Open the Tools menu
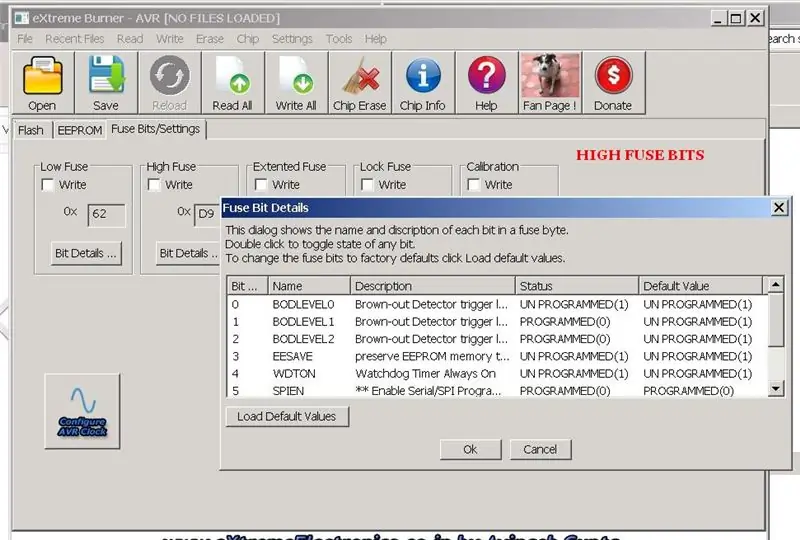This screenshot has width=800, height=540. [x=339, y=39]
